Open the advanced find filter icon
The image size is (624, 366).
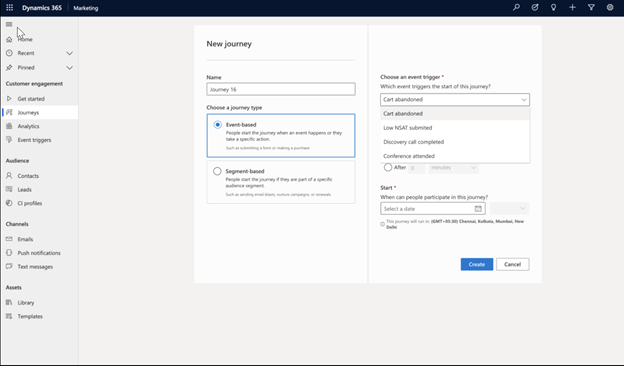591,7
